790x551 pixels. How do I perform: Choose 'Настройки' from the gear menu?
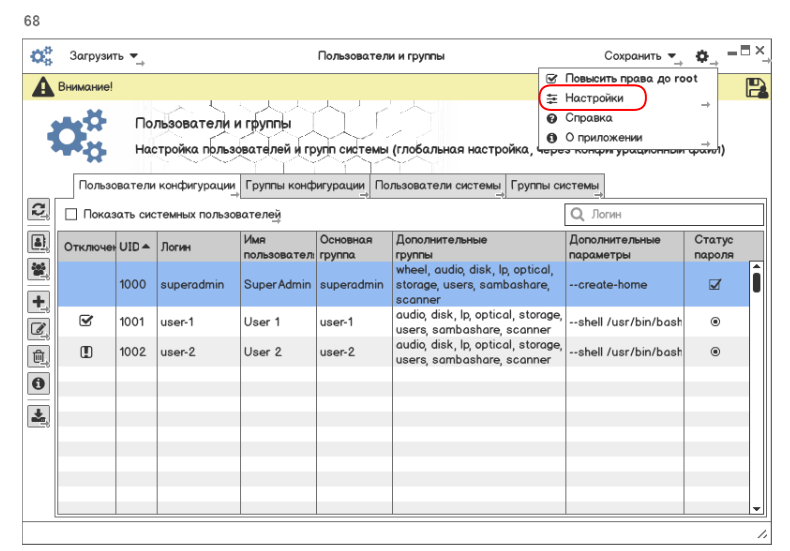pos(594,98)
